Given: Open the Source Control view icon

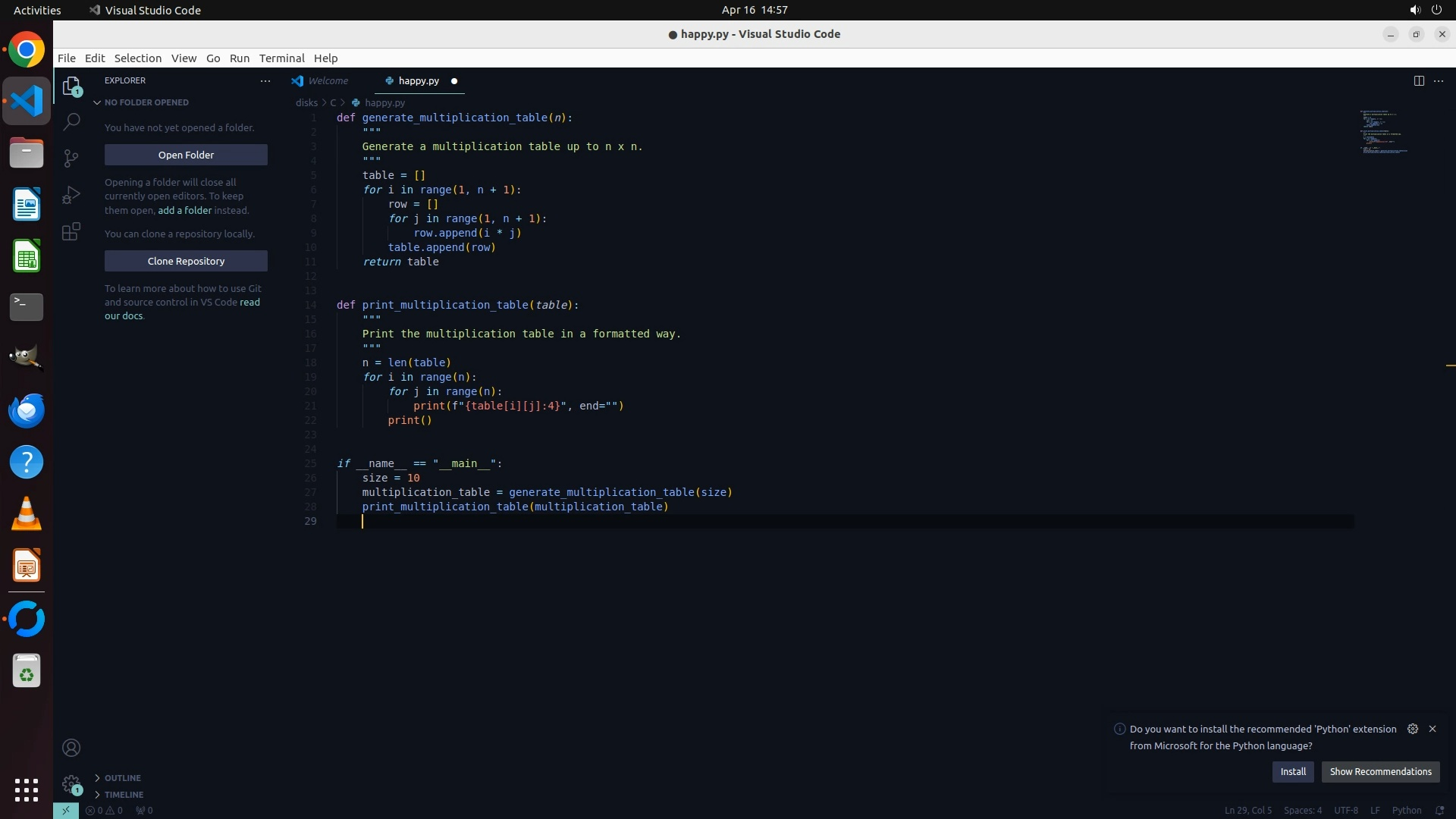Looking at the screenshot, I should [x=71, y=158].
